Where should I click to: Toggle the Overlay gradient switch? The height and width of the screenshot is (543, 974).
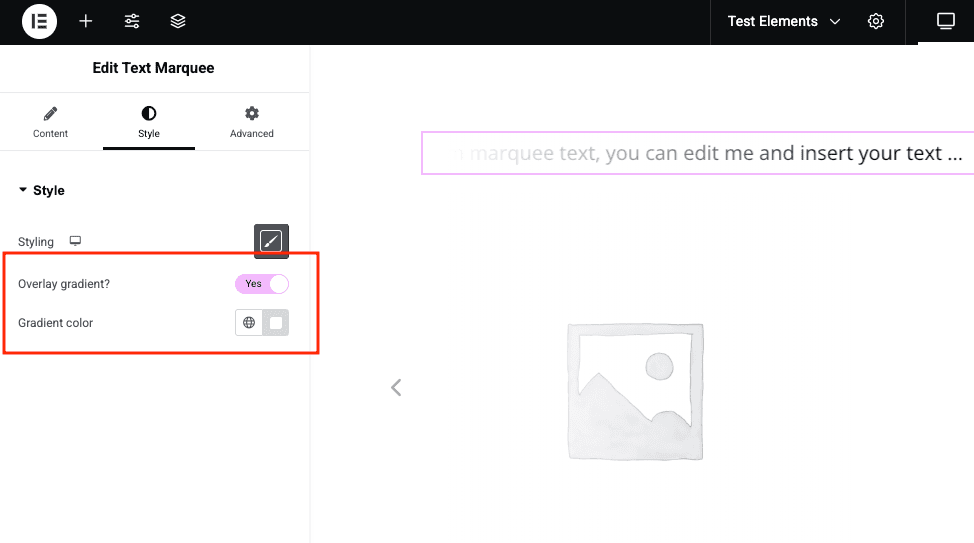[x=262, y=284]
